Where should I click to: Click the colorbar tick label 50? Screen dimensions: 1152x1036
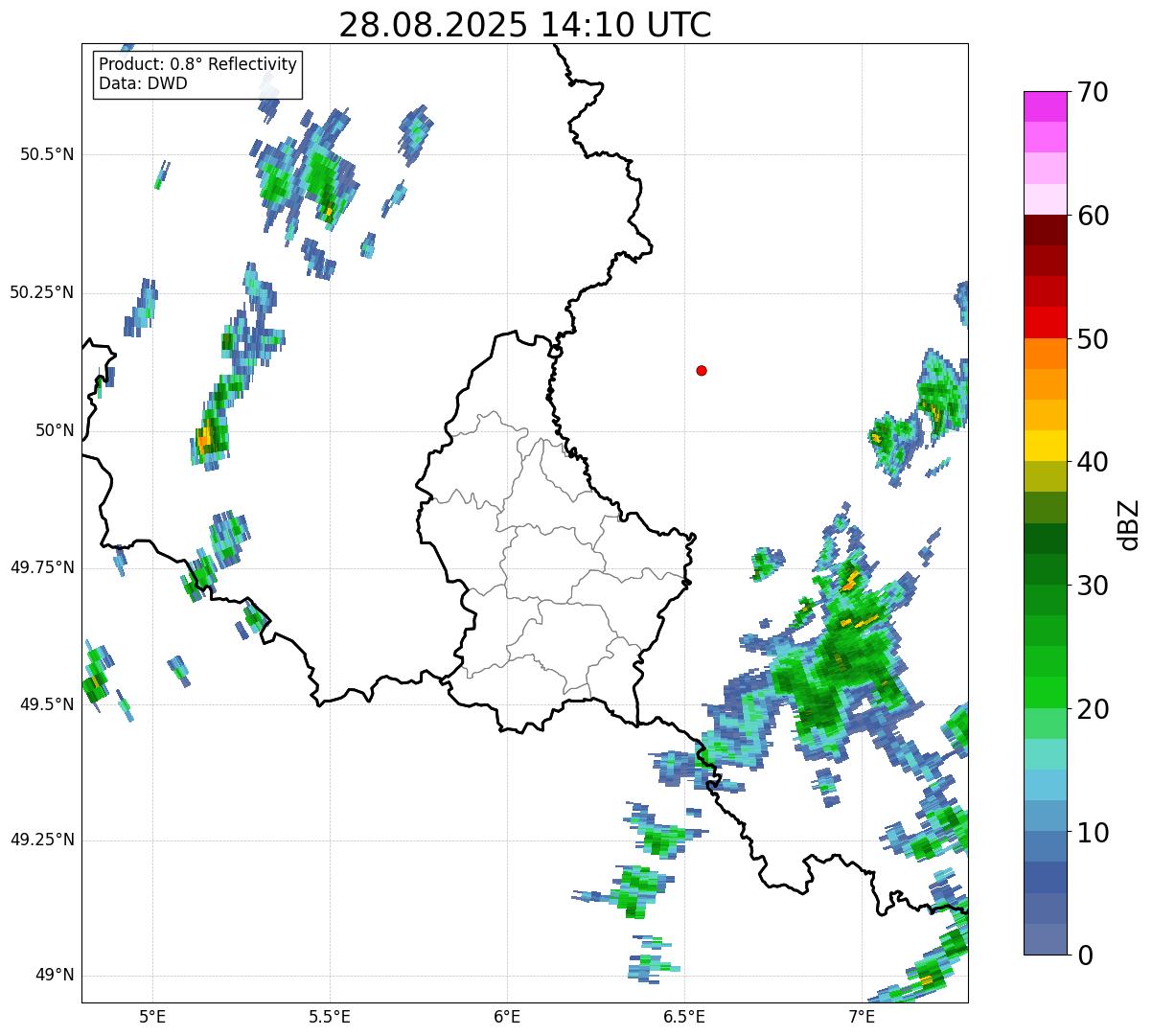(1094, 339)
